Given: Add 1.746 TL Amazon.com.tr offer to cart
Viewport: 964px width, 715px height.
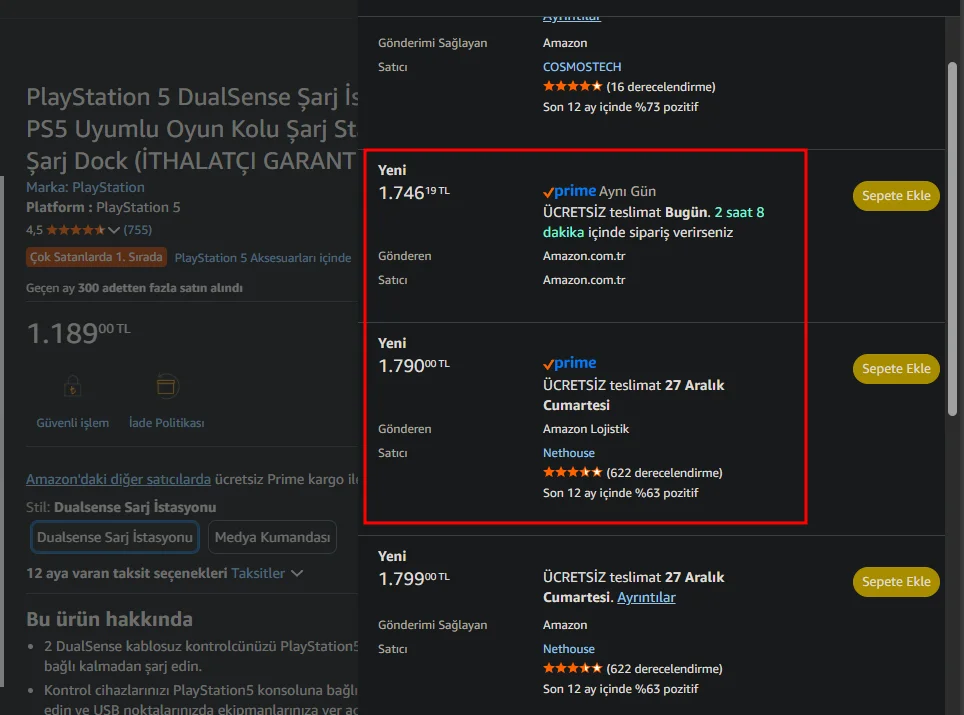Looking at the screenshot, I should pos(896,196).
